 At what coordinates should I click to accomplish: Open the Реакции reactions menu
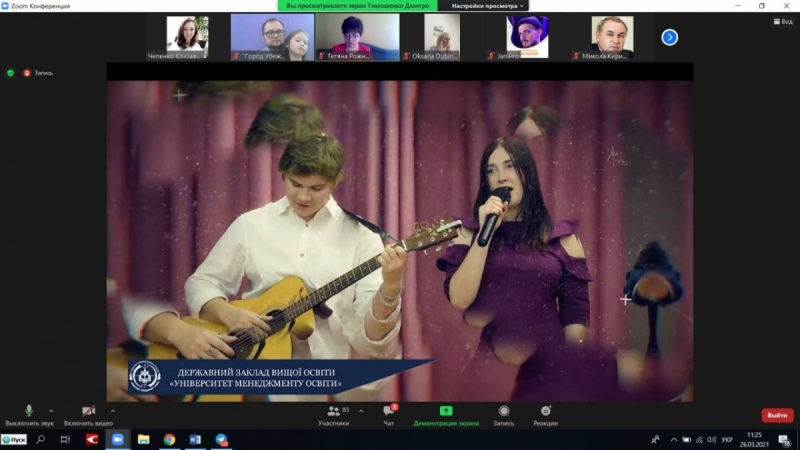click(545, 415)
